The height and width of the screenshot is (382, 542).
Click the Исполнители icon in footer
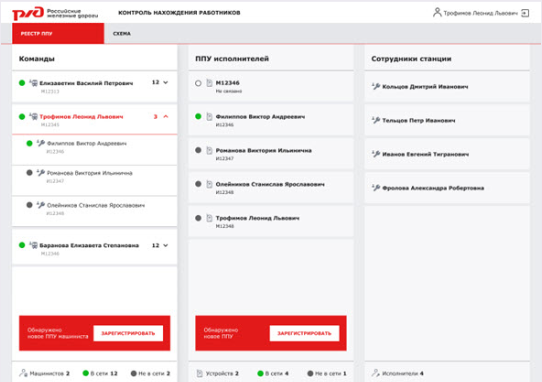(x=375, y=373)
